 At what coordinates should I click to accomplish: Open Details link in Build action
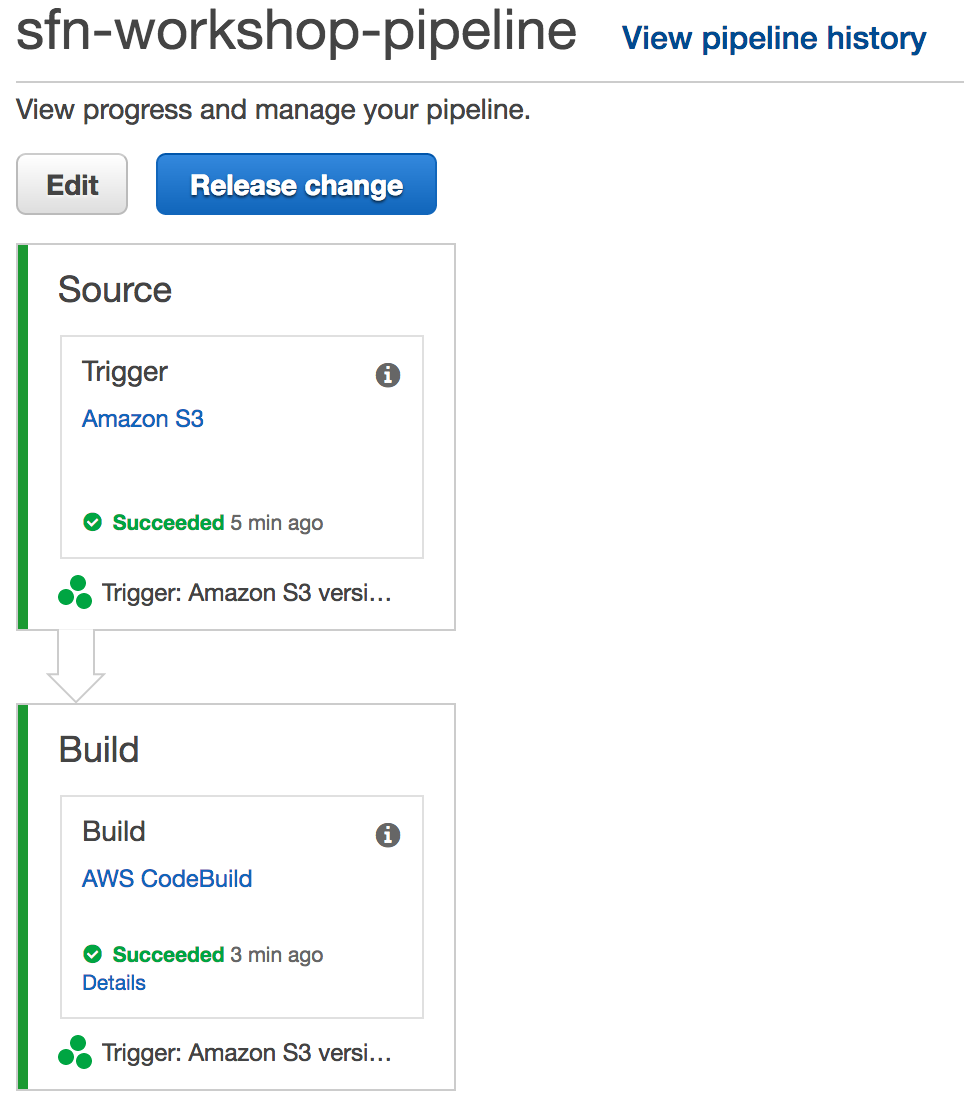[114, 983]
